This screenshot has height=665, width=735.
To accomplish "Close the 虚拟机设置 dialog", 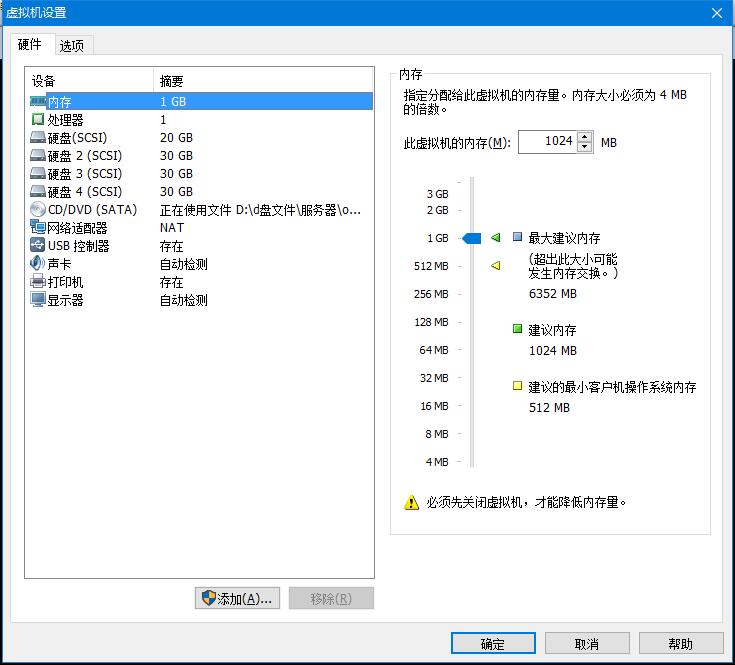I will tap(717, 13).
